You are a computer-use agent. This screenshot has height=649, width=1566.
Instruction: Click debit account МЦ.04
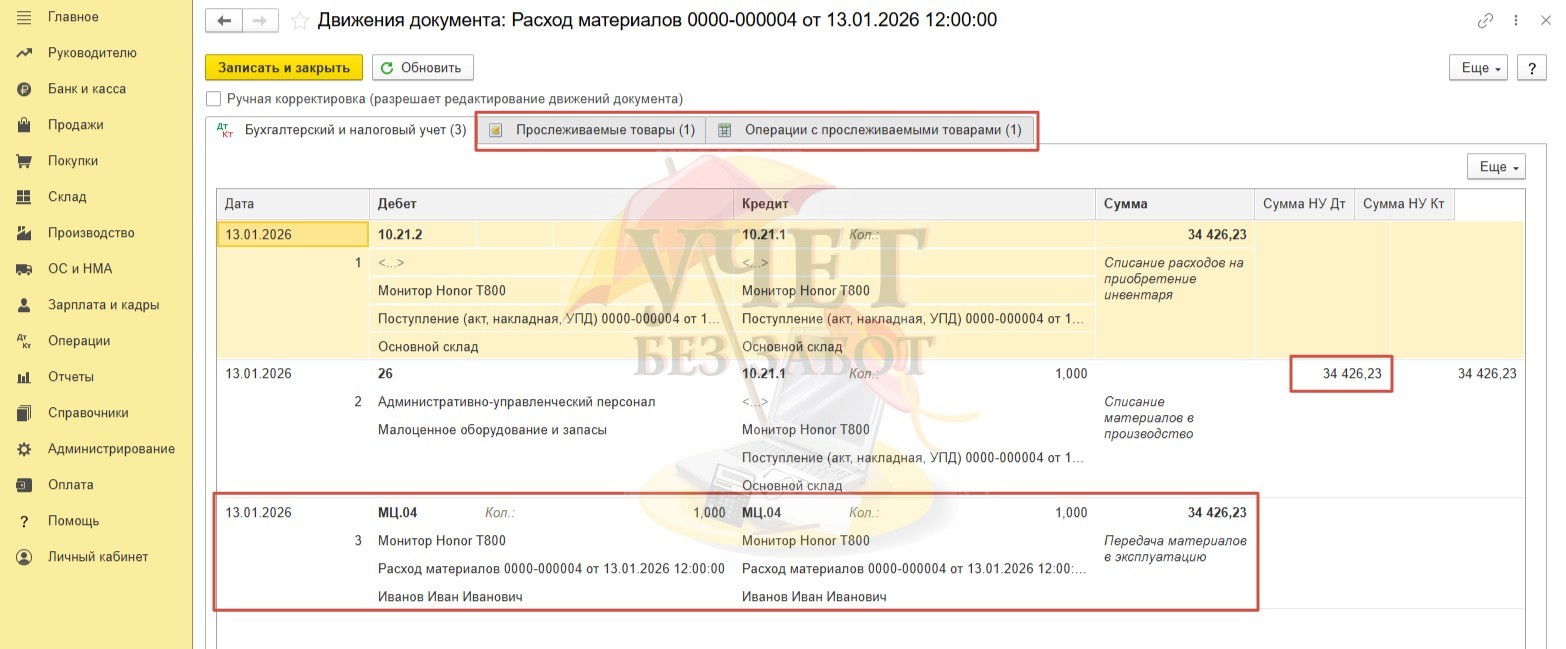point(397,513)
